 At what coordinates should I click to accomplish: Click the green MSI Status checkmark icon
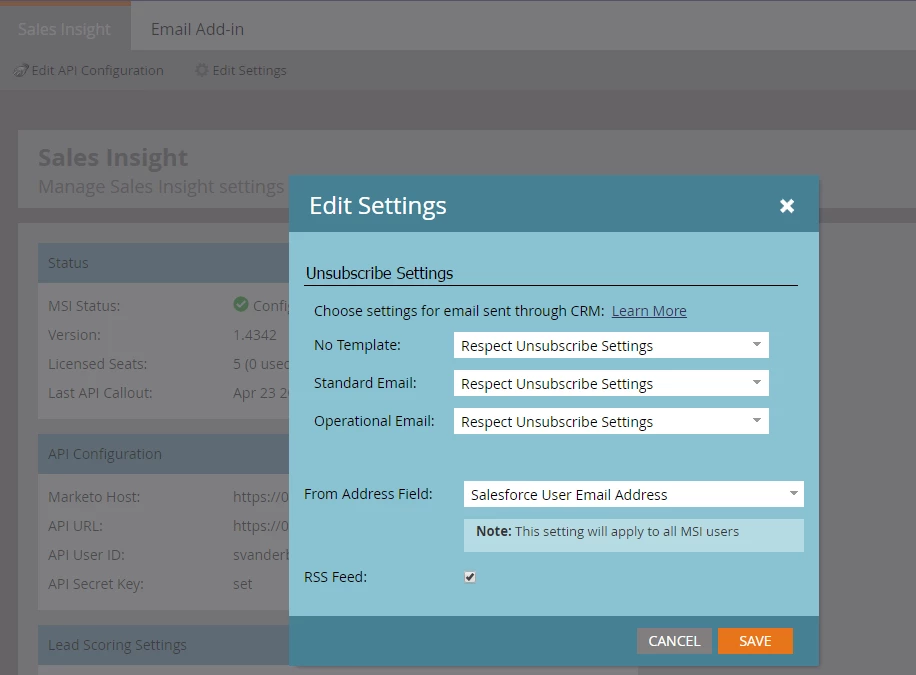click(241, 304)
